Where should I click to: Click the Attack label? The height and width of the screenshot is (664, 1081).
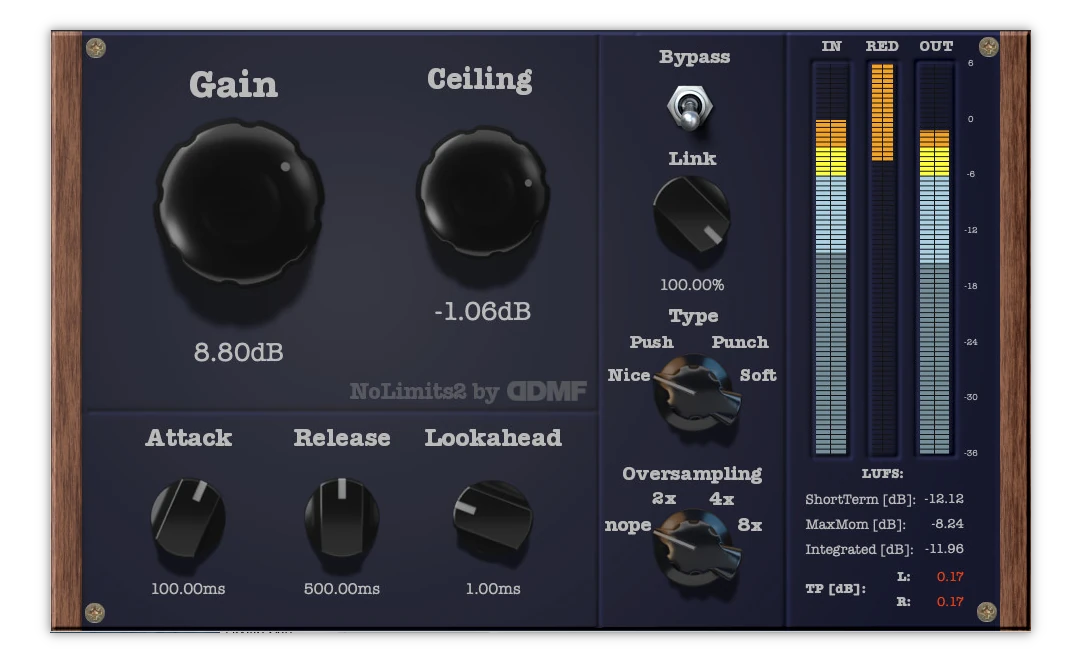[188, 438]
